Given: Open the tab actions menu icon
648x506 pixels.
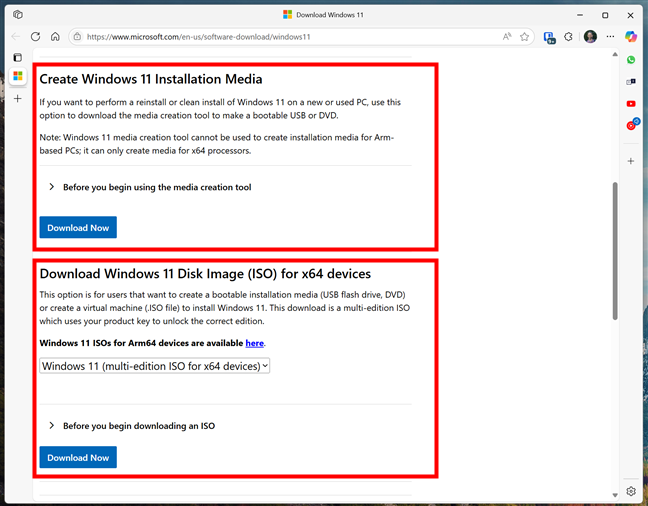Looking at the screenshot, I should point(18,57).
